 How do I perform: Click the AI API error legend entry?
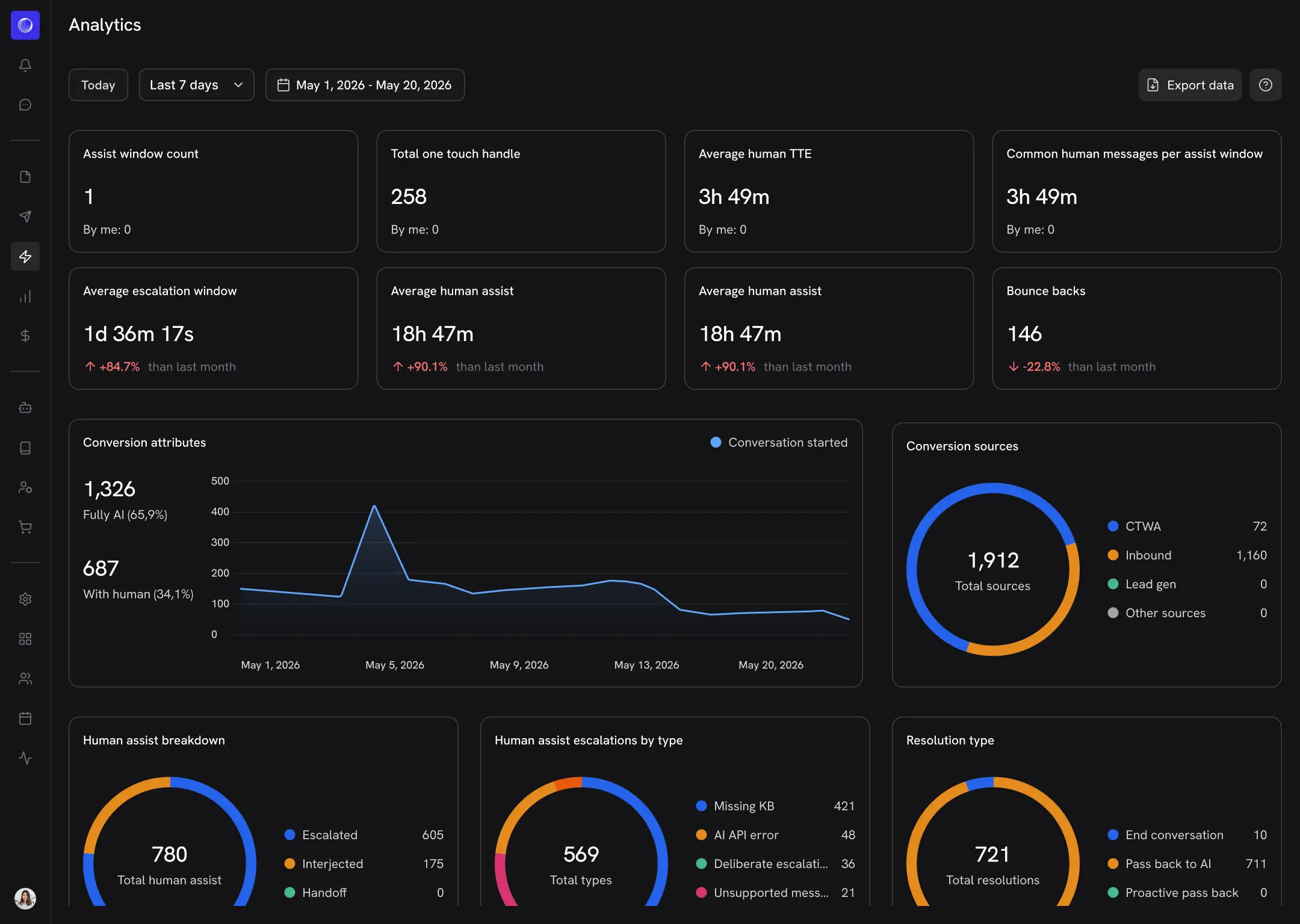tap(775, 835)
